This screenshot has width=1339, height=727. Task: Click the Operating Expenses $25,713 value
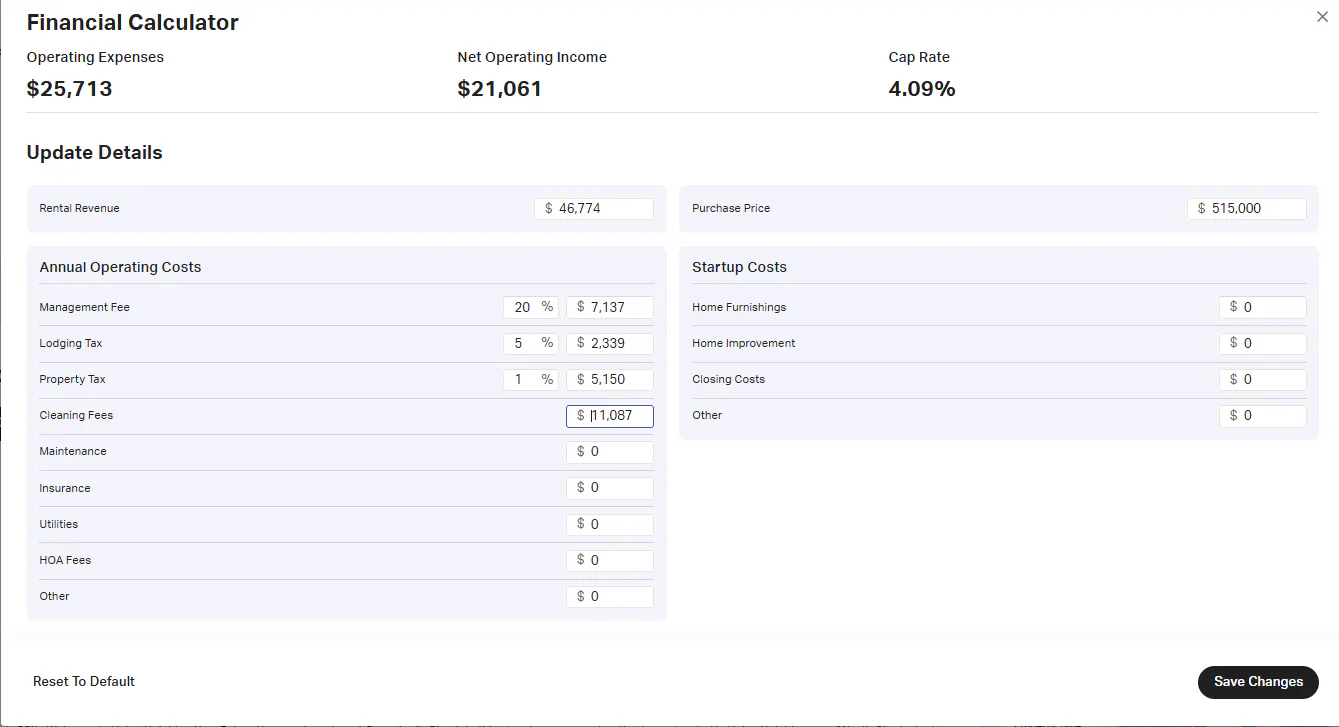[x=70, y=89]
